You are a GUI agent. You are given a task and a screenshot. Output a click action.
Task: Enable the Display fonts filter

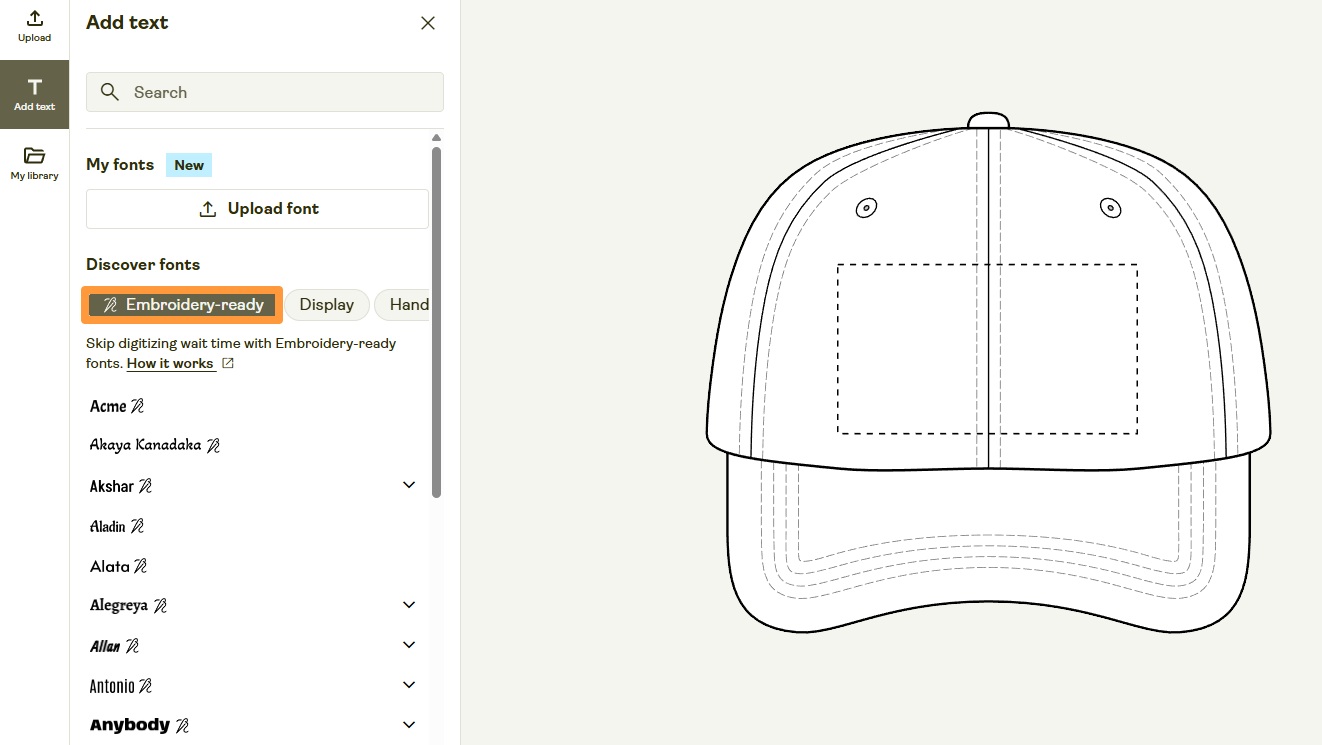click(x=327, y=304)
